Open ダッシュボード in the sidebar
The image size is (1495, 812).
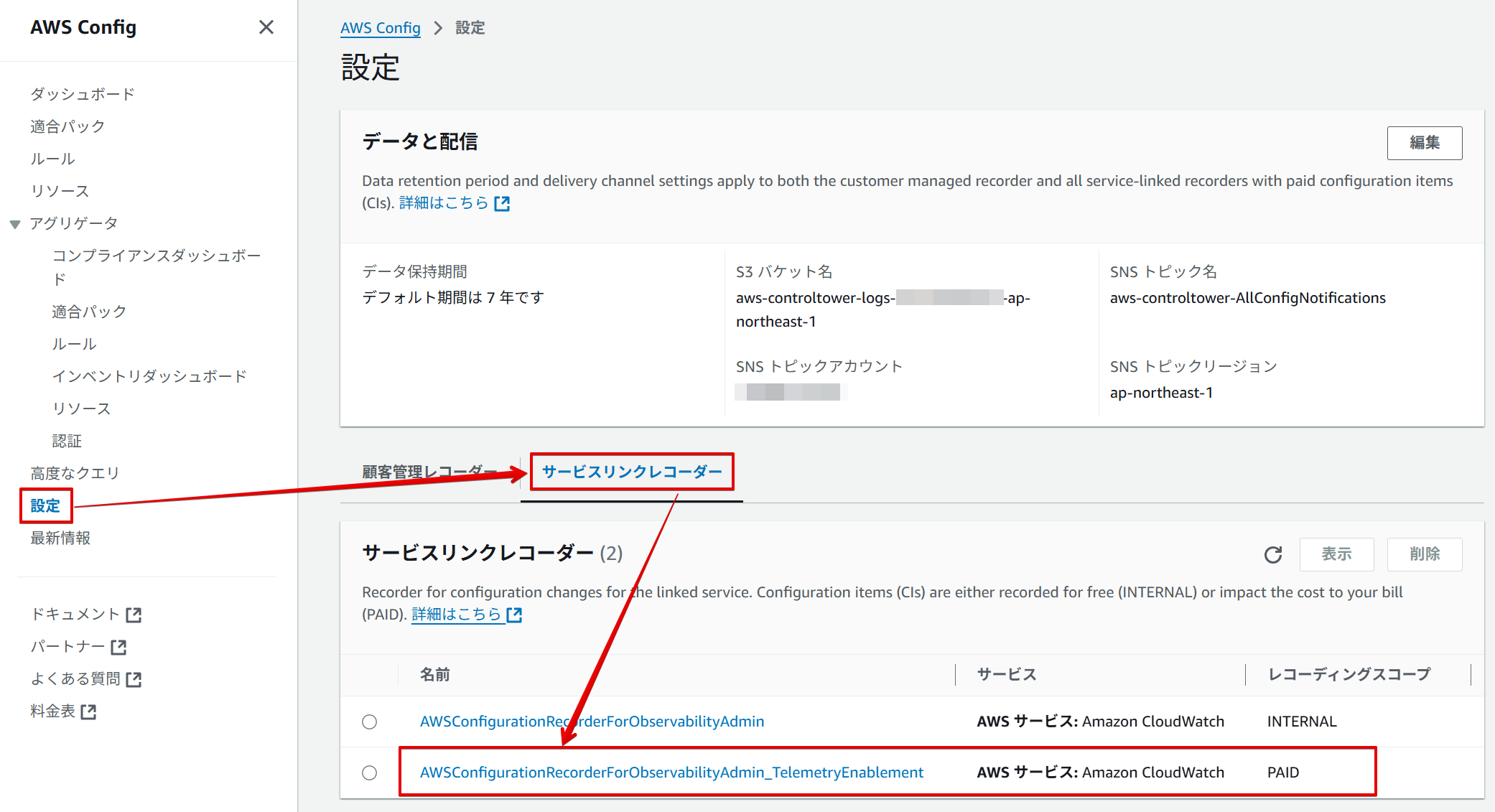[x=83, y=94]
